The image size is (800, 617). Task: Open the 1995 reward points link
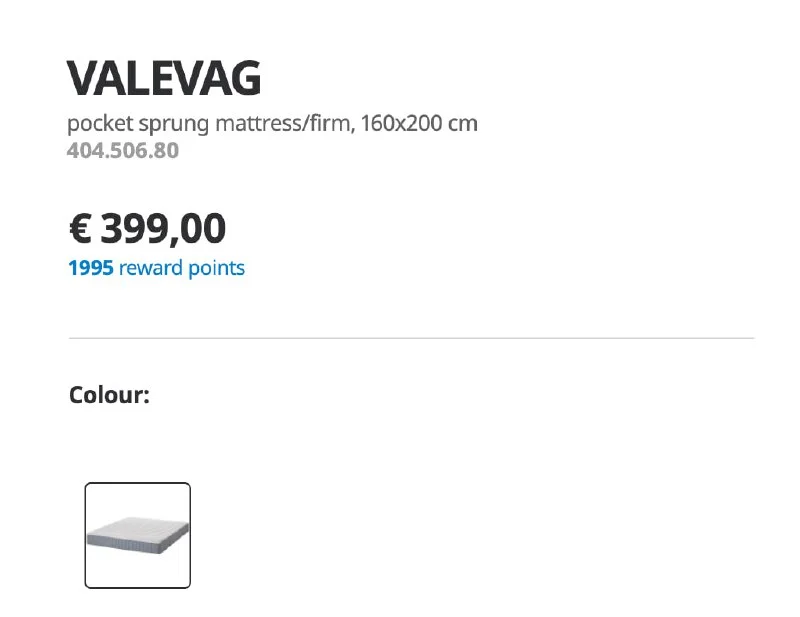point(156,268)
